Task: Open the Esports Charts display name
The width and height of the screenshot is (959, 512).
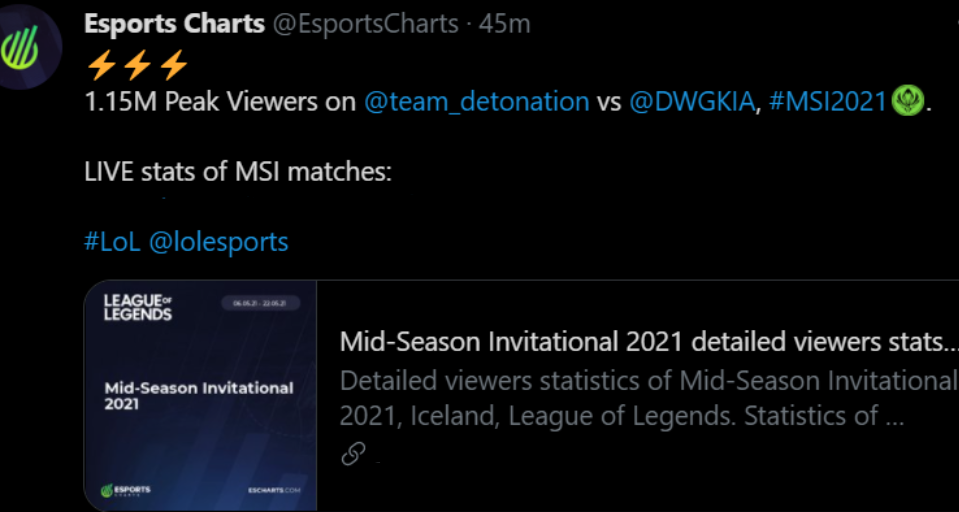Action: coord(175,24)
